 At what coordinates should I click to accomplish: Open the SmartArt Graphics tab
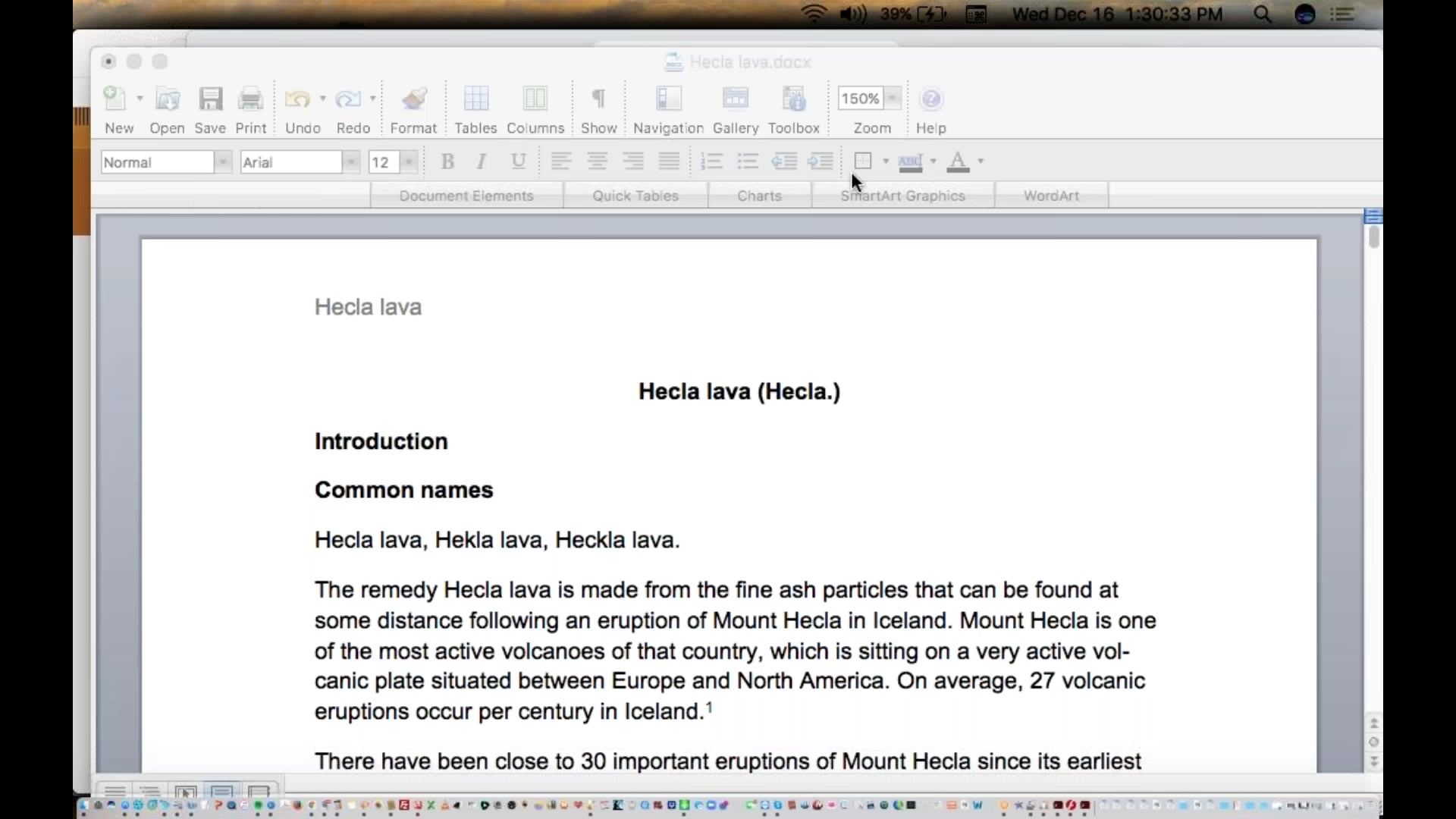902,196
